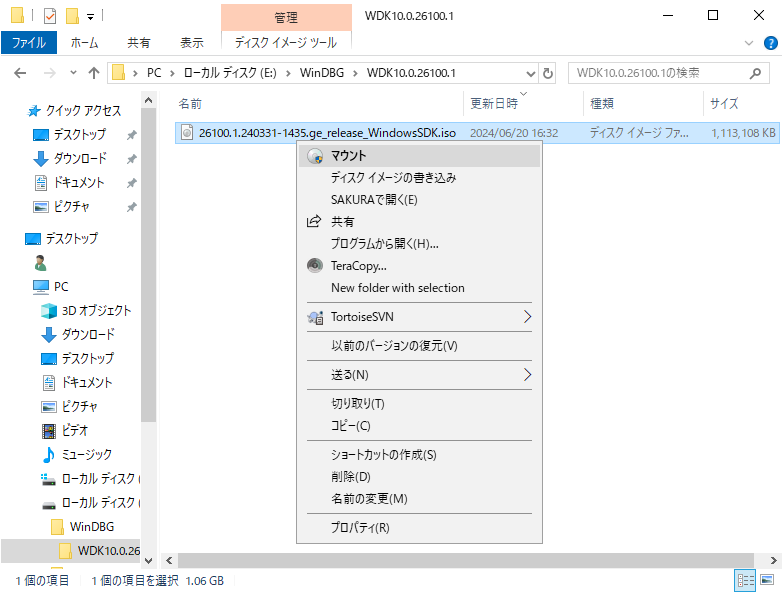Select WDK10.0.26 folder in tree

click(99, 551)
